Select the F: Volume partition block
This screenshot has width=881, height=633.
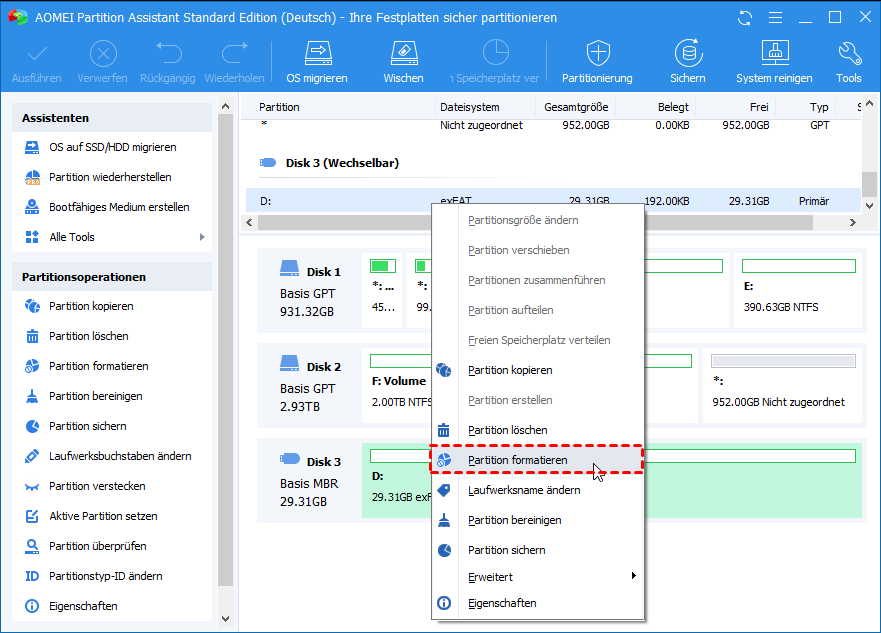[x=398, y=386]
